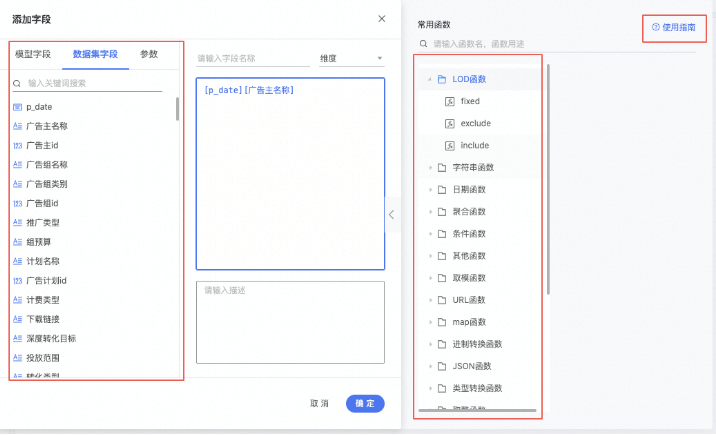Click the number type icon beside 广告计划id
This screenshot has height=435, width=716.
(17, 281)
